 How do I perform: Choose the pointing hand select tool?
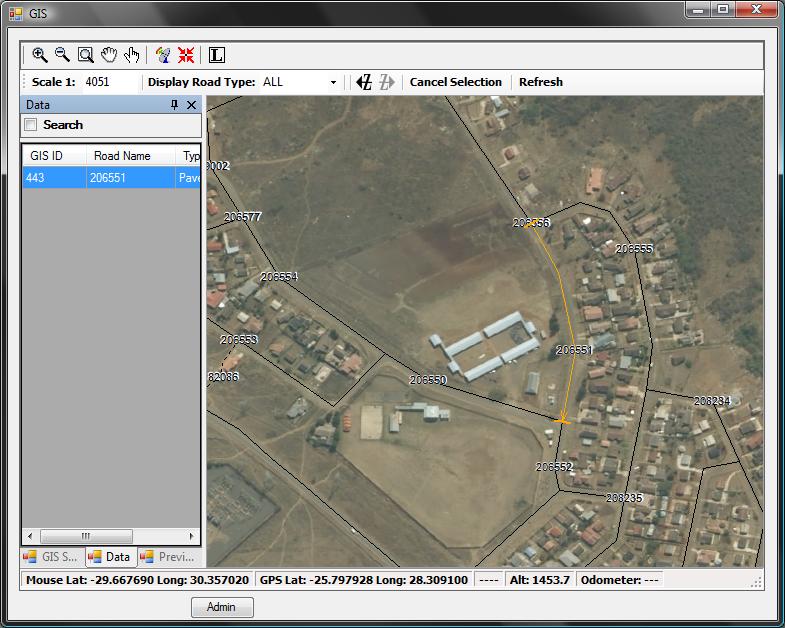[132, 55]
